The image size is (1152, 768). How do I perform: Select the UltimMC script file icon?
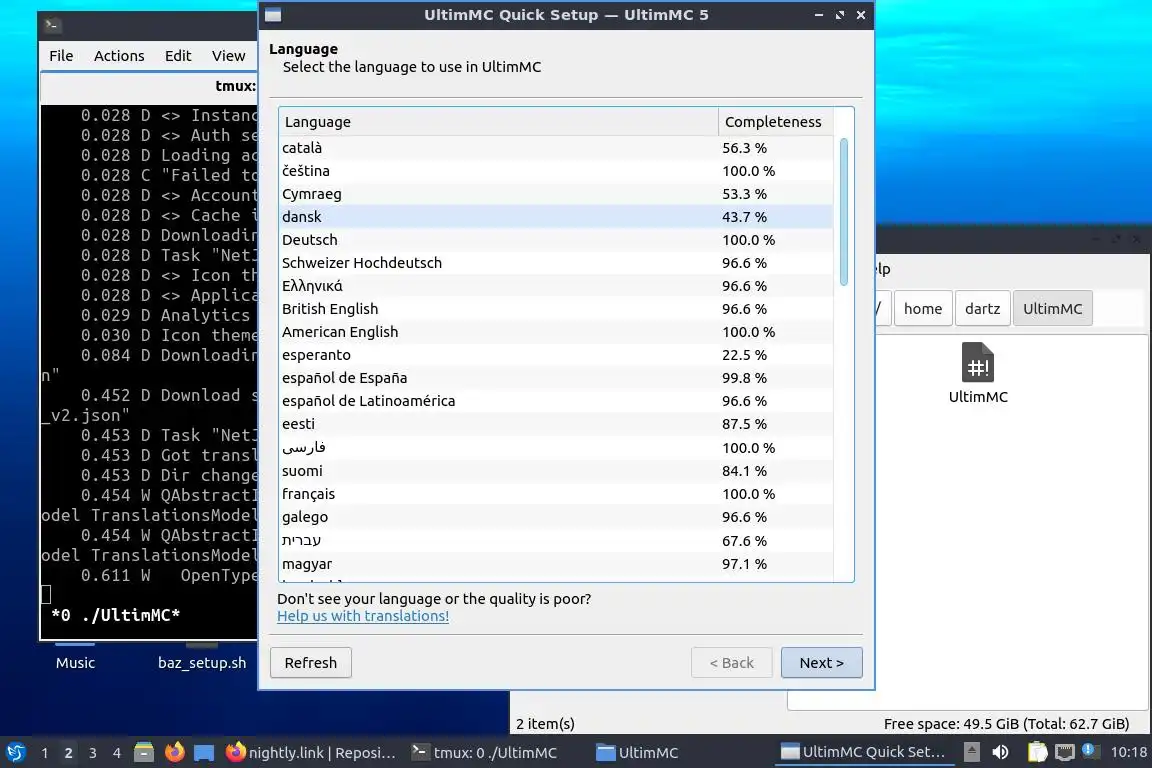click(977, 362)
